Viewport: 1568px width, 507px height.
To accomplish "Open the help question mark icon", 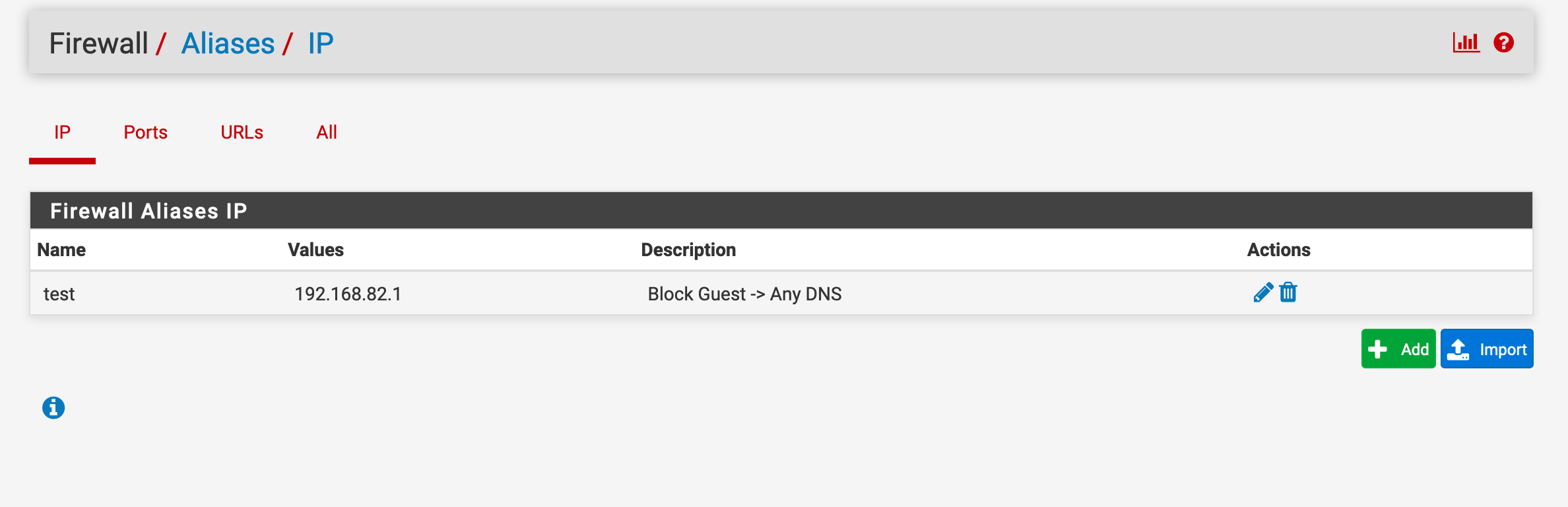I will click(1503, 43).
